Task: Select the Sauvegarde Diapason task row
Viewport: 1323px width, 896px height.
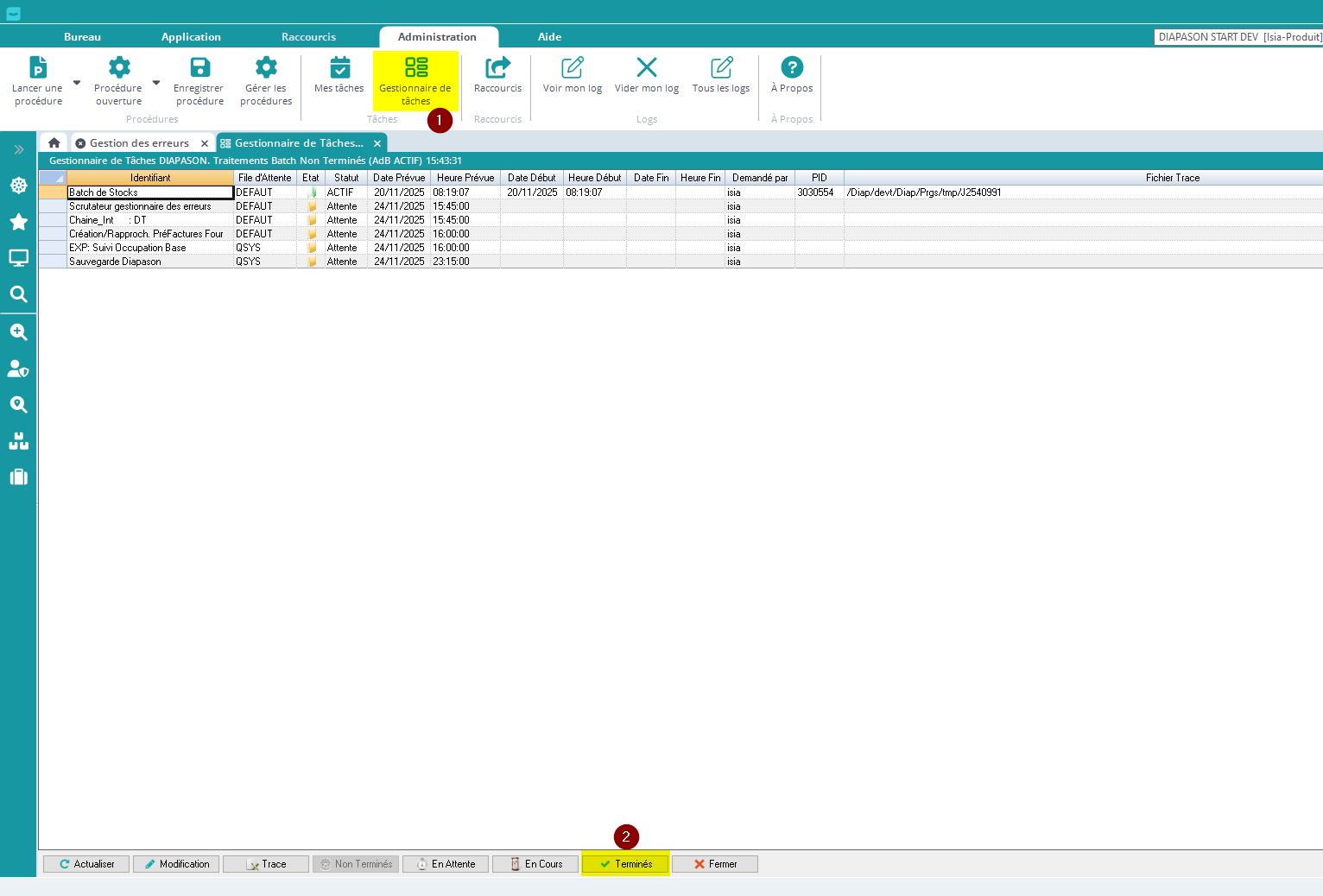Action: 115,262
